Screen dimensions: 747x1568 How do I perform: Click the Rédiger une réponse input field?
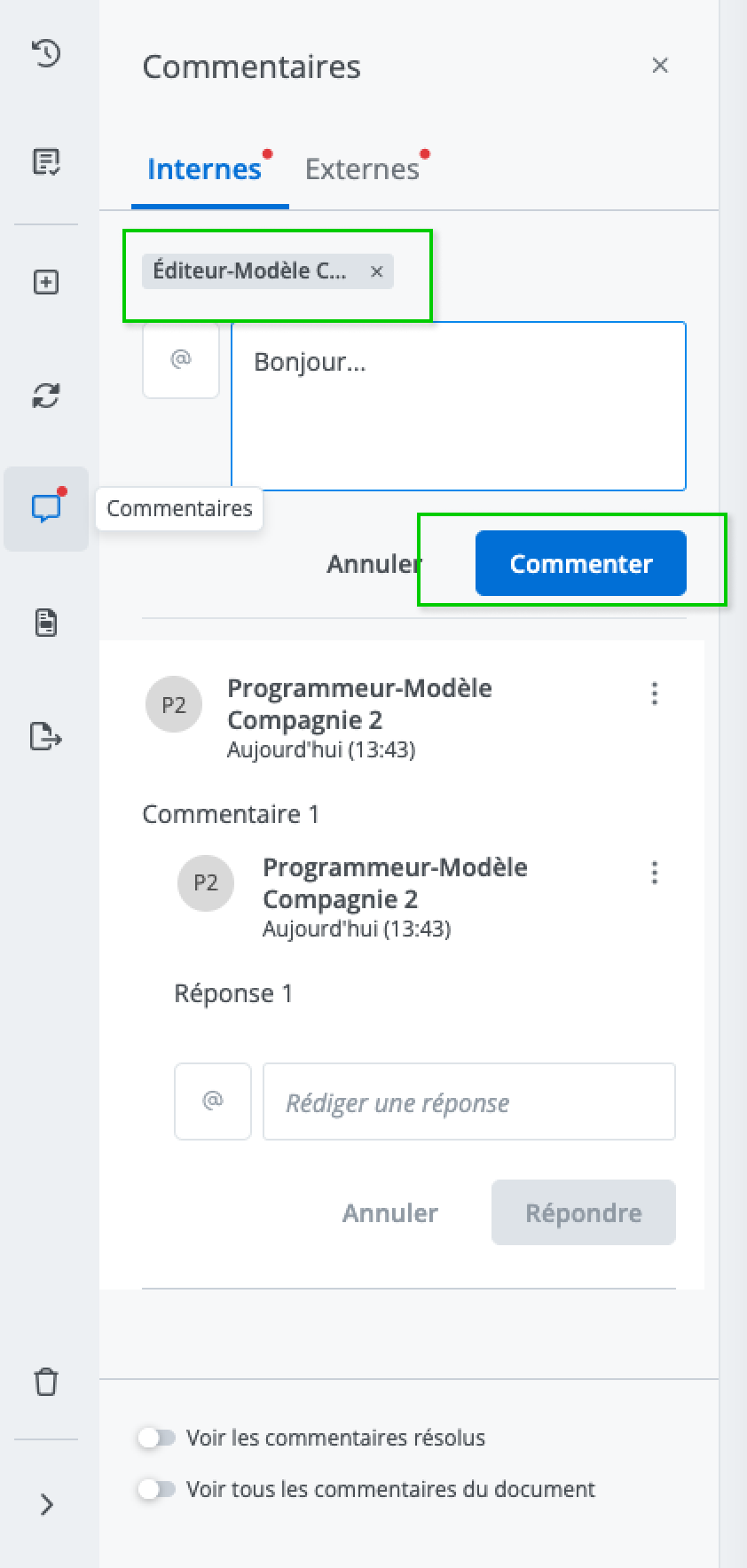[x=468, y=1102]
